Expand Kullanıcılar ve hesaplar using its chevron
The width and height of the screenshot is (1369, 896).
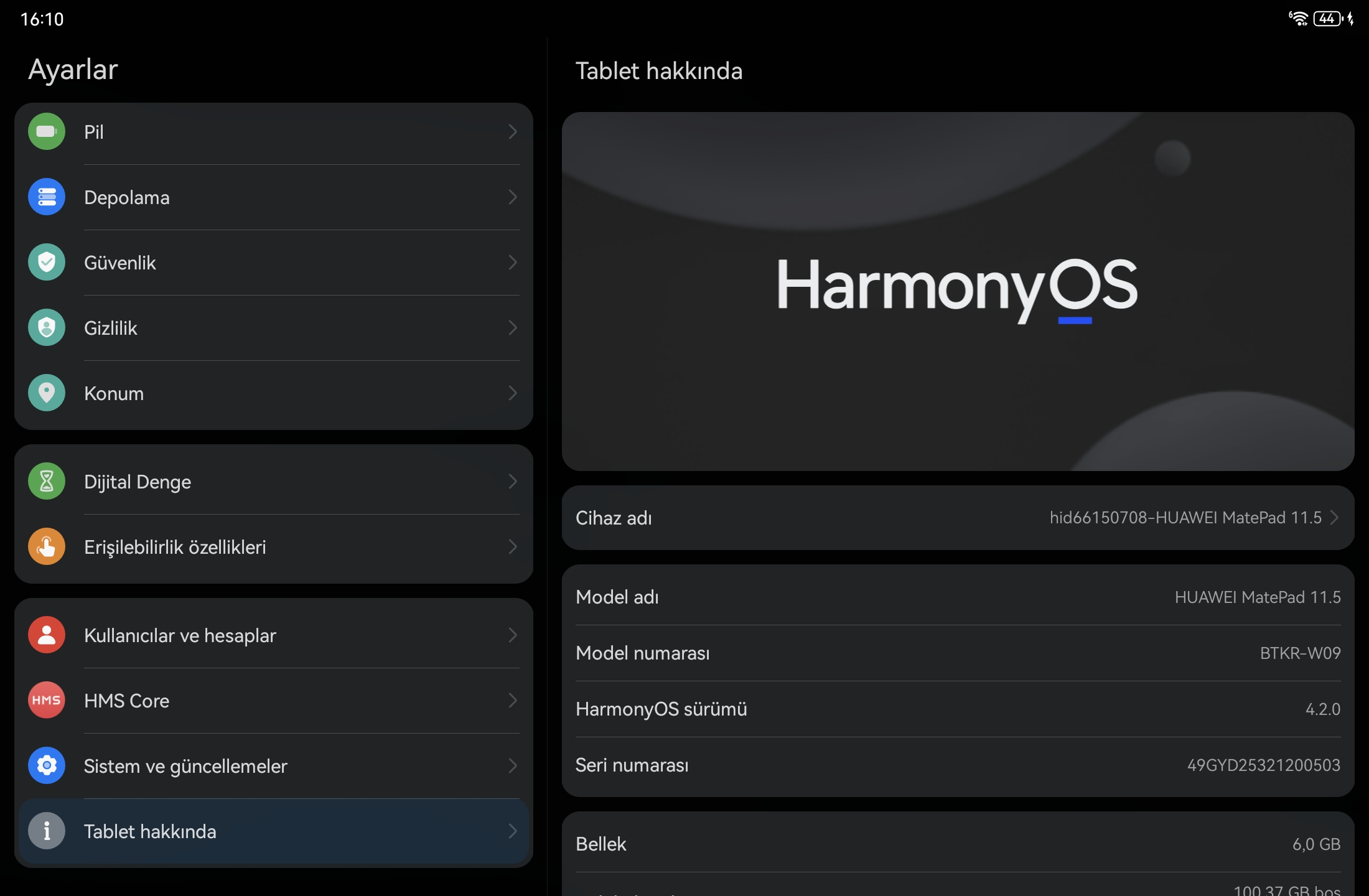coord(513,635)
